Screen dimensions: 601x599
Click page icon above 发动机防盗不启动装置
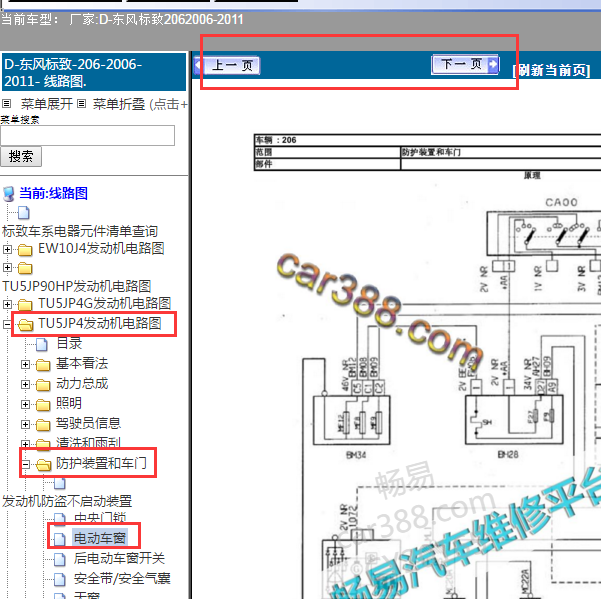(60, 483)
